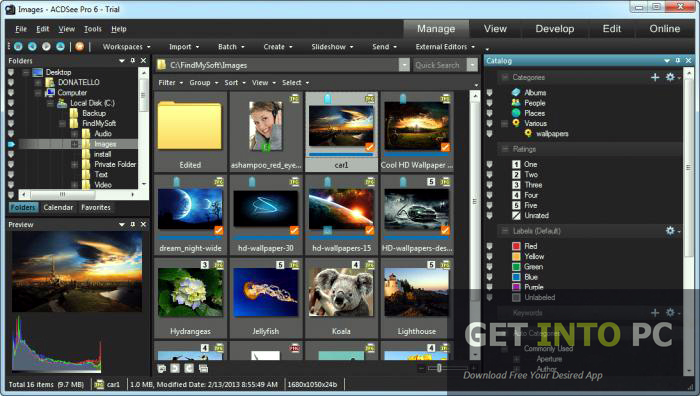Open the File menu
This screenshot has height=396, width=700.
coord(21,29)
